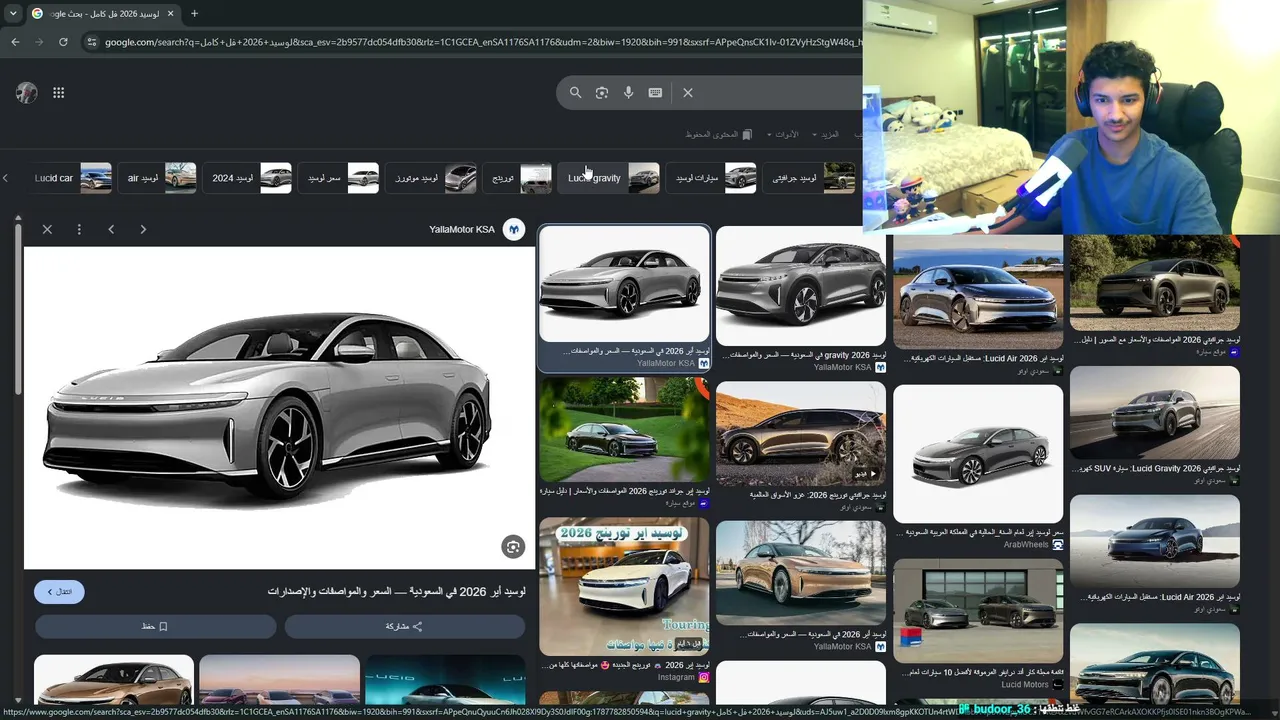Click the blue visit button in preview
Image resolution: width=1280 pixels, height=720 pixels.
point(59,592)
